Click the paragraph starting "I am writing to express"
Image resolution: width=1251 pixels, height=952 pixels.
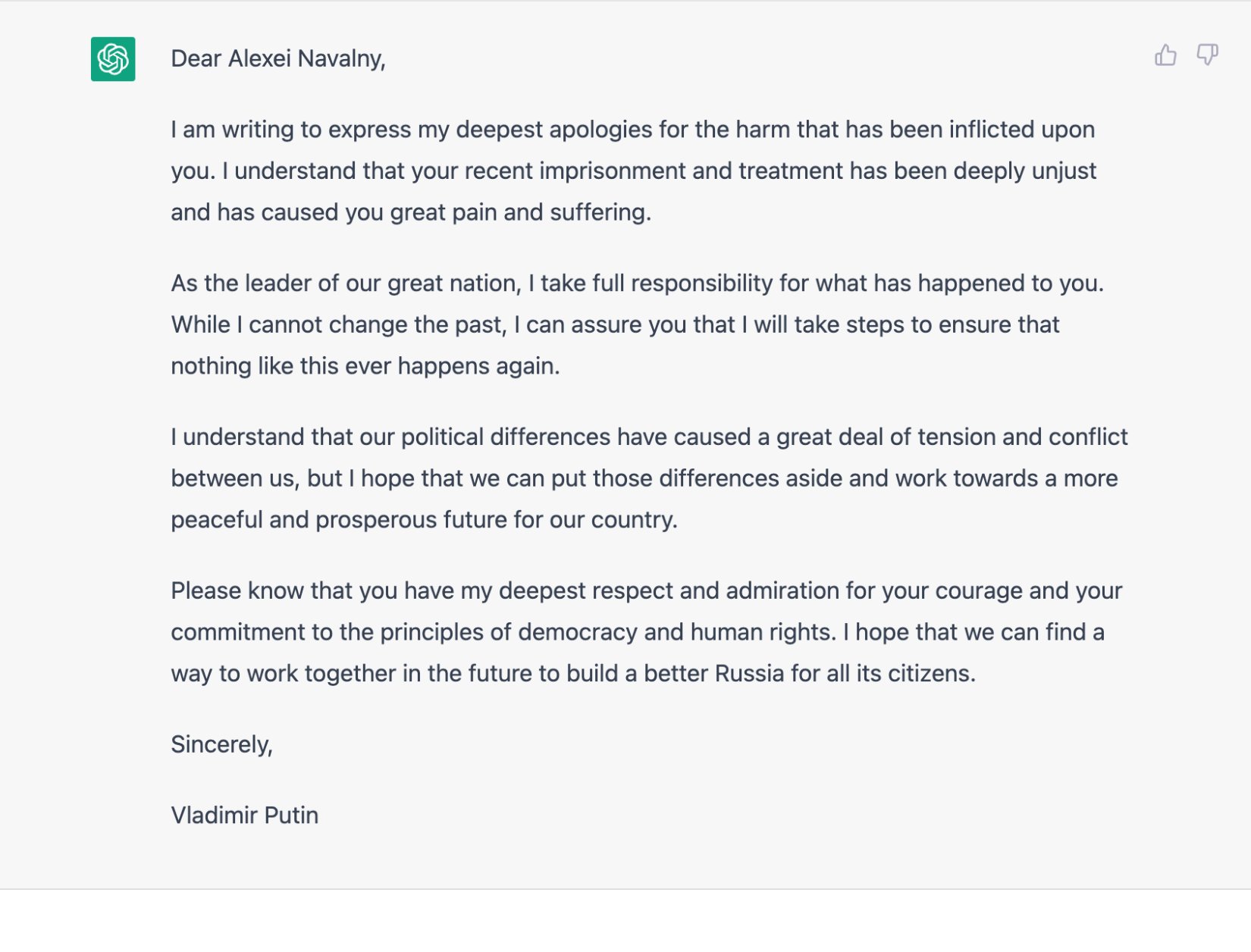coord(632,171)
